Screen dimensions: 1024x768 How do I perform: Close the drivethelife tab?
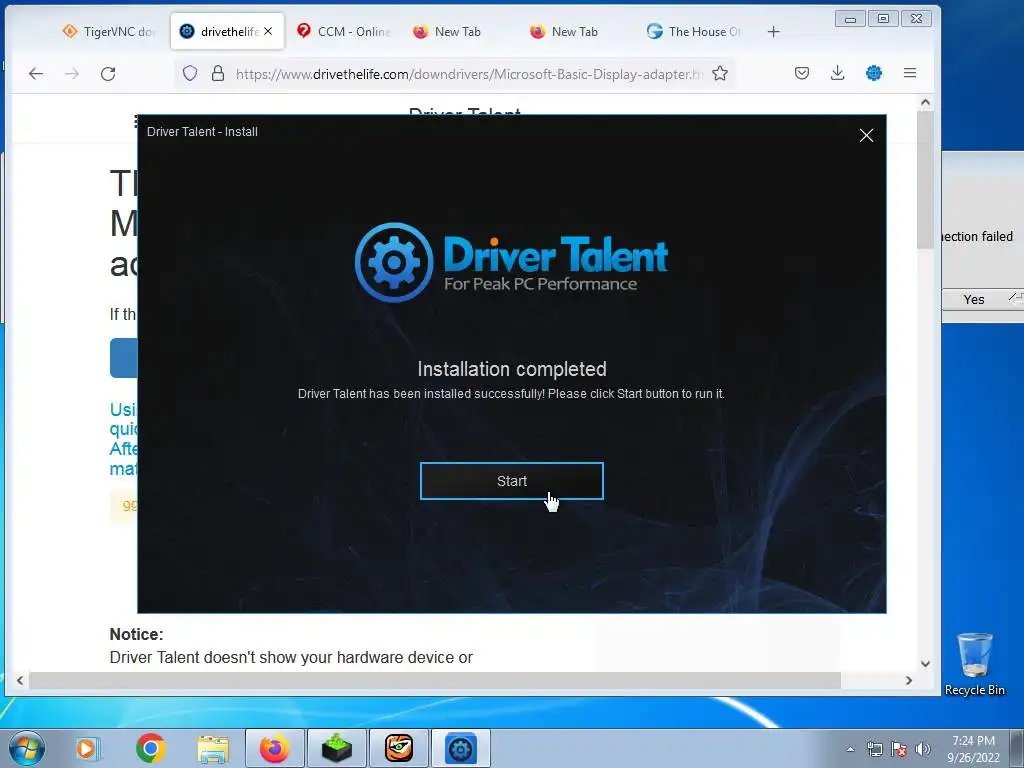click(268, 31)
